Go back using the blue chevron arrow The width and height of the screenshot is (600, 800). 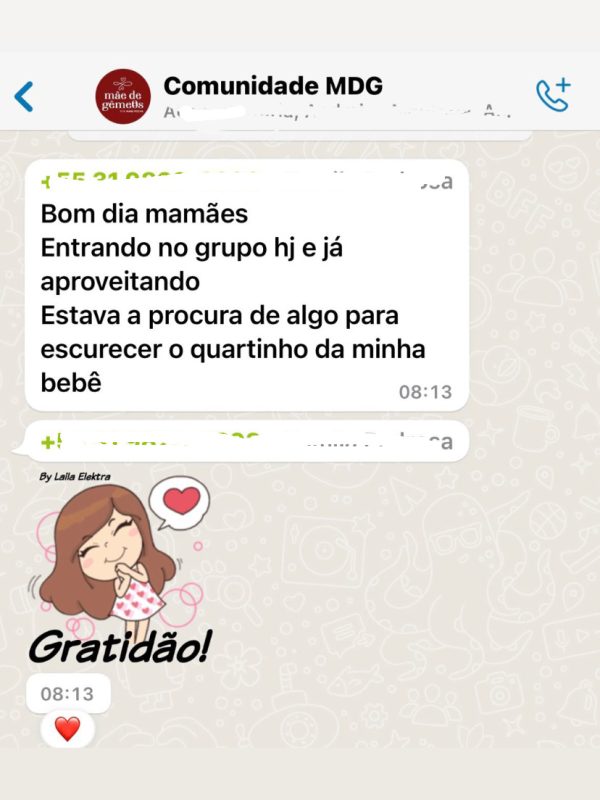[24, 96]
